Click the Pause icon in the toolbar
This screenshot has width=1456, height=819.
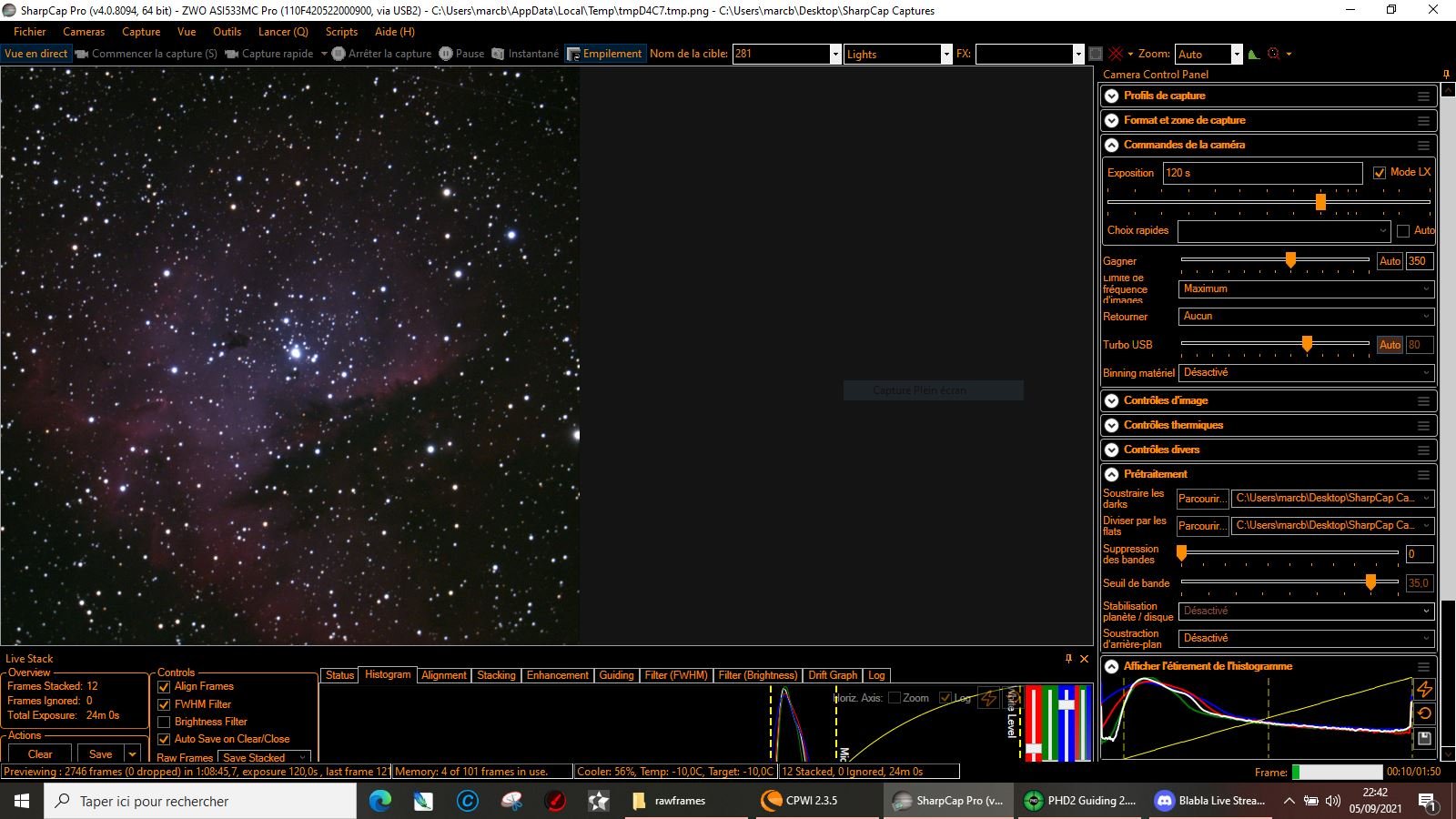[x=446, y=54]
